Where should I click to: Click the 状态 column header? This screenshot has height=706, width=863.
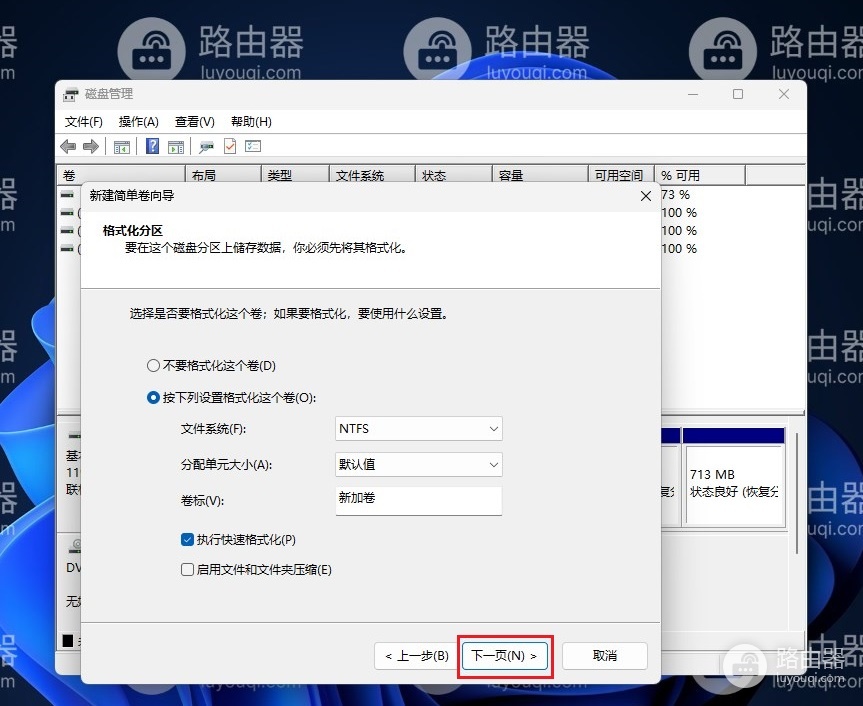pos(454,175)
